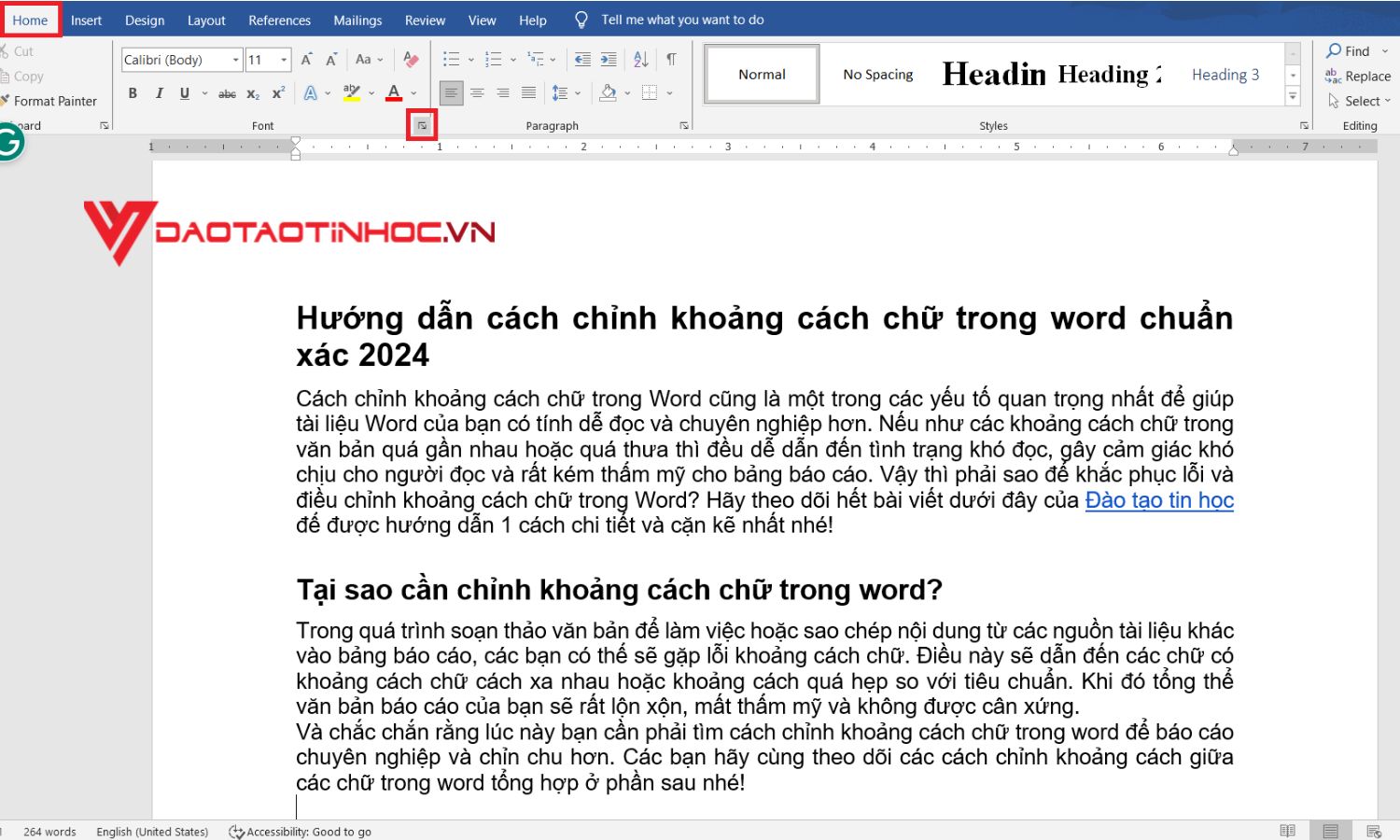Toggle Show/Hide paragraph marks
Viewport: 1400px width, 840px height.
click(x=671, y=60)
